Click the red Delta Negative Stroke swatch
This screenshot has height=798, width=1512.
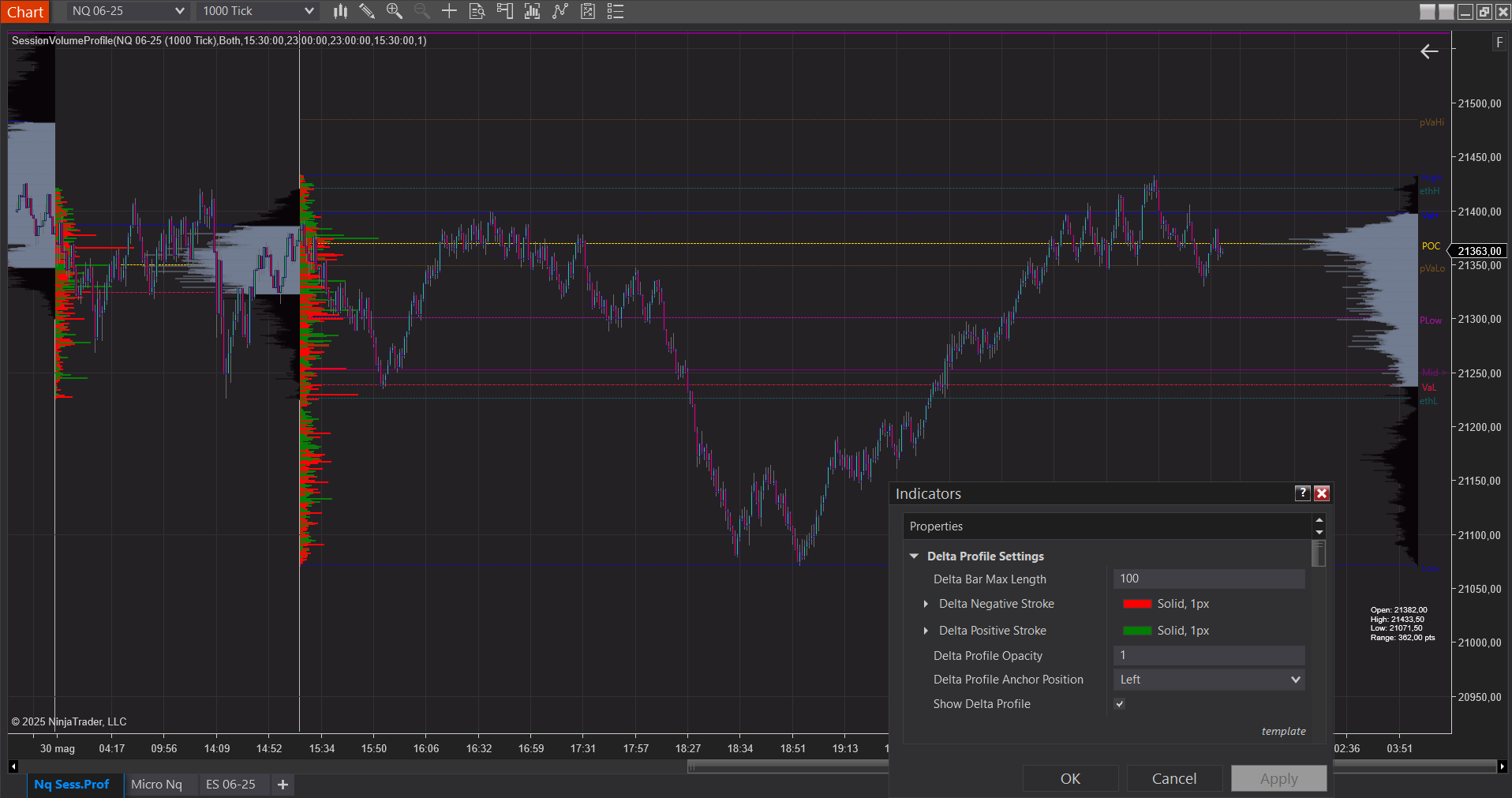click(x=1137, y=604)
